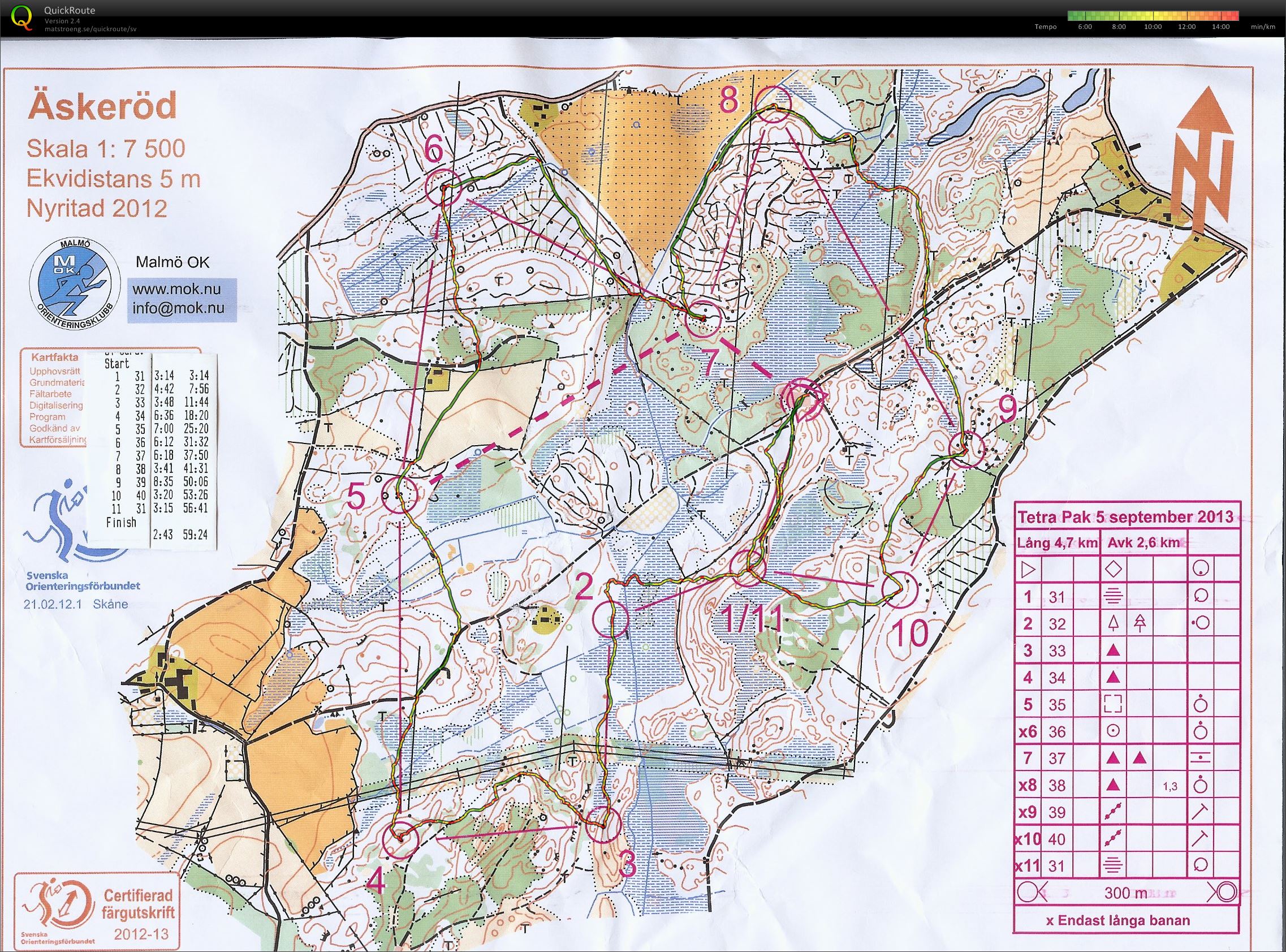Click the Certifierad färgutskrift badge

coord(96,911)
